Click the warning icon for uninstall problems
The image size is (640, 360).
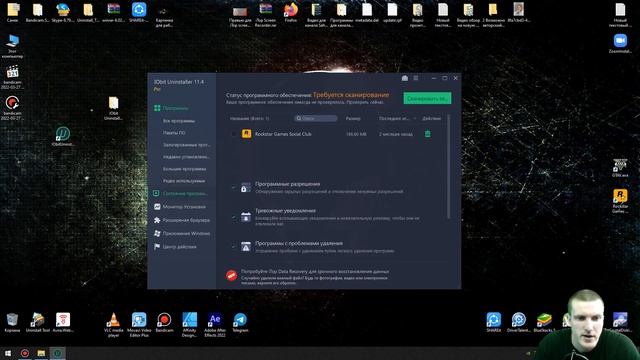tap(246, 246)
